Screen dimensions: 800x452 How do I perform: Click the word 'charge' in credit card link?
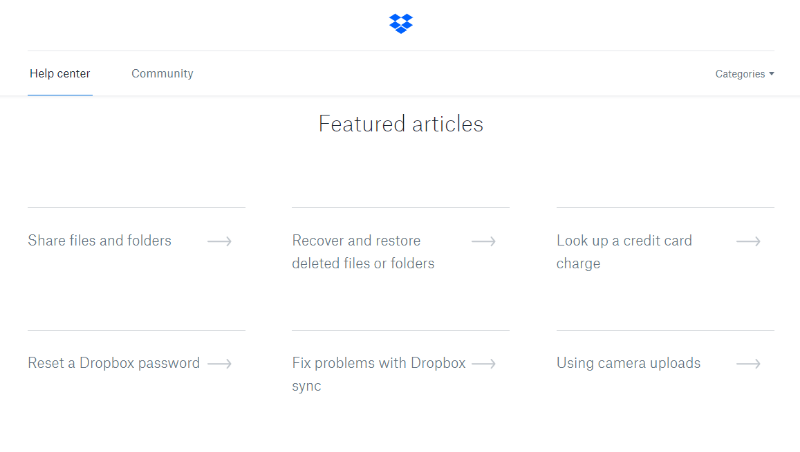578,264
